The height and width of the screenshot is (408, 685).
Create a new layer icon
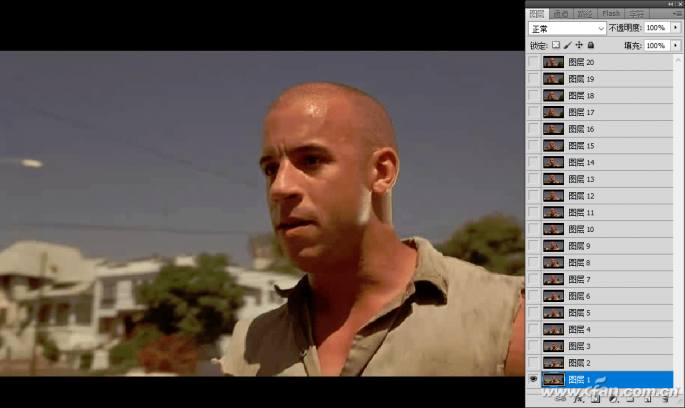[647, 399]
